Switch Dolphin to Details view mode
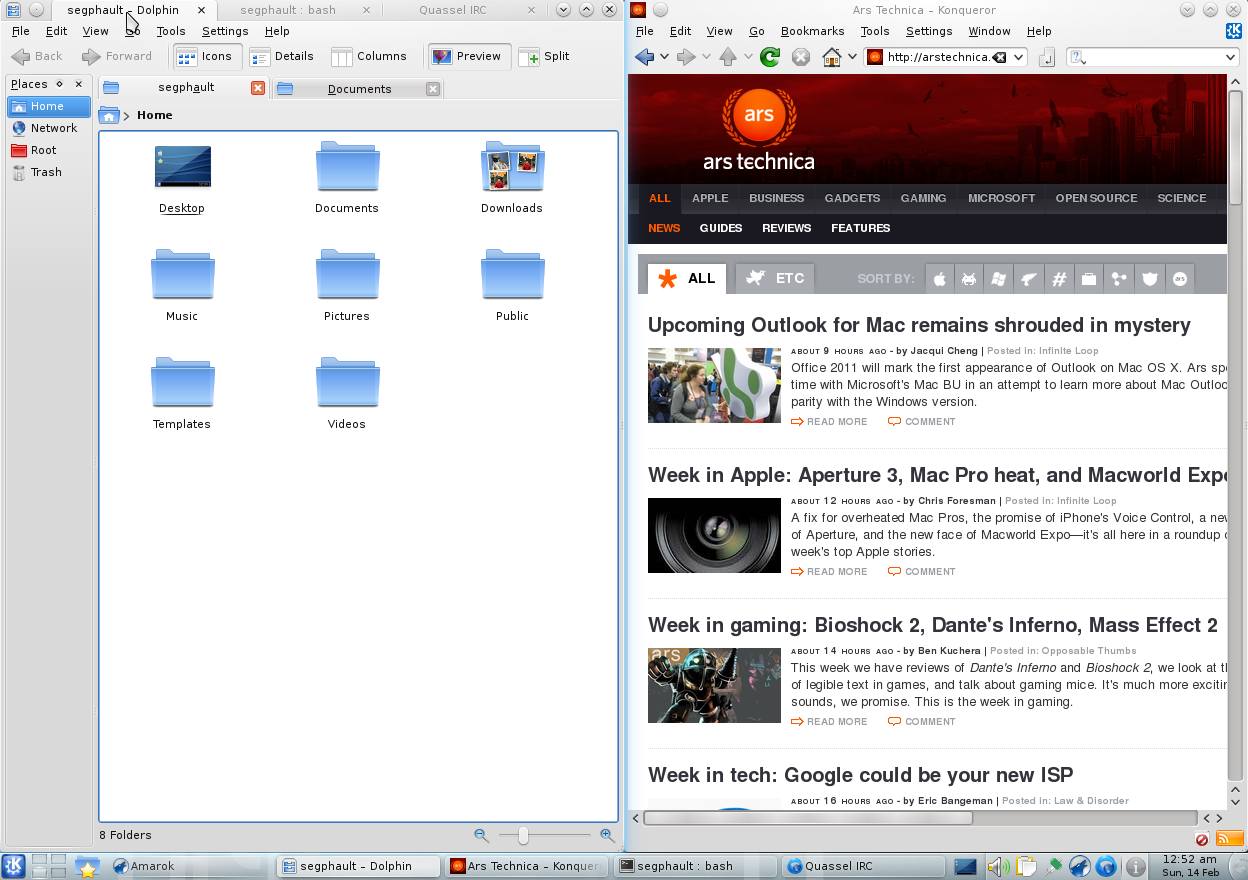 (x=282, y=57)
